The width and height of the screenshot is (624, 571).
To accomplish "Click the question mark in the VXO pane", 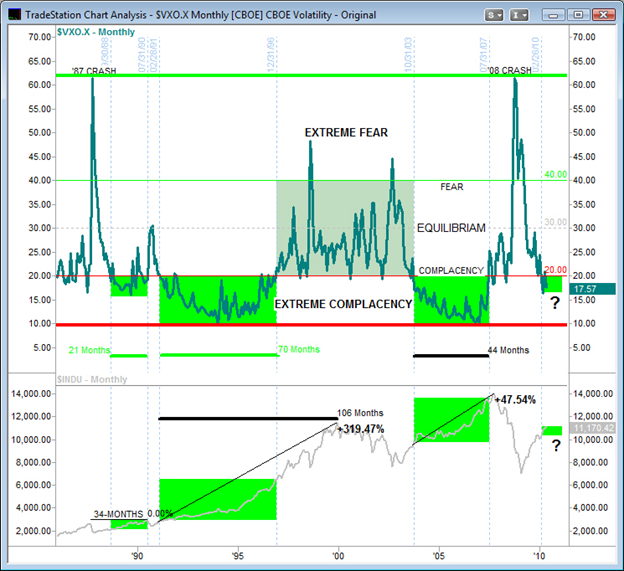I will tap(555, 304).
